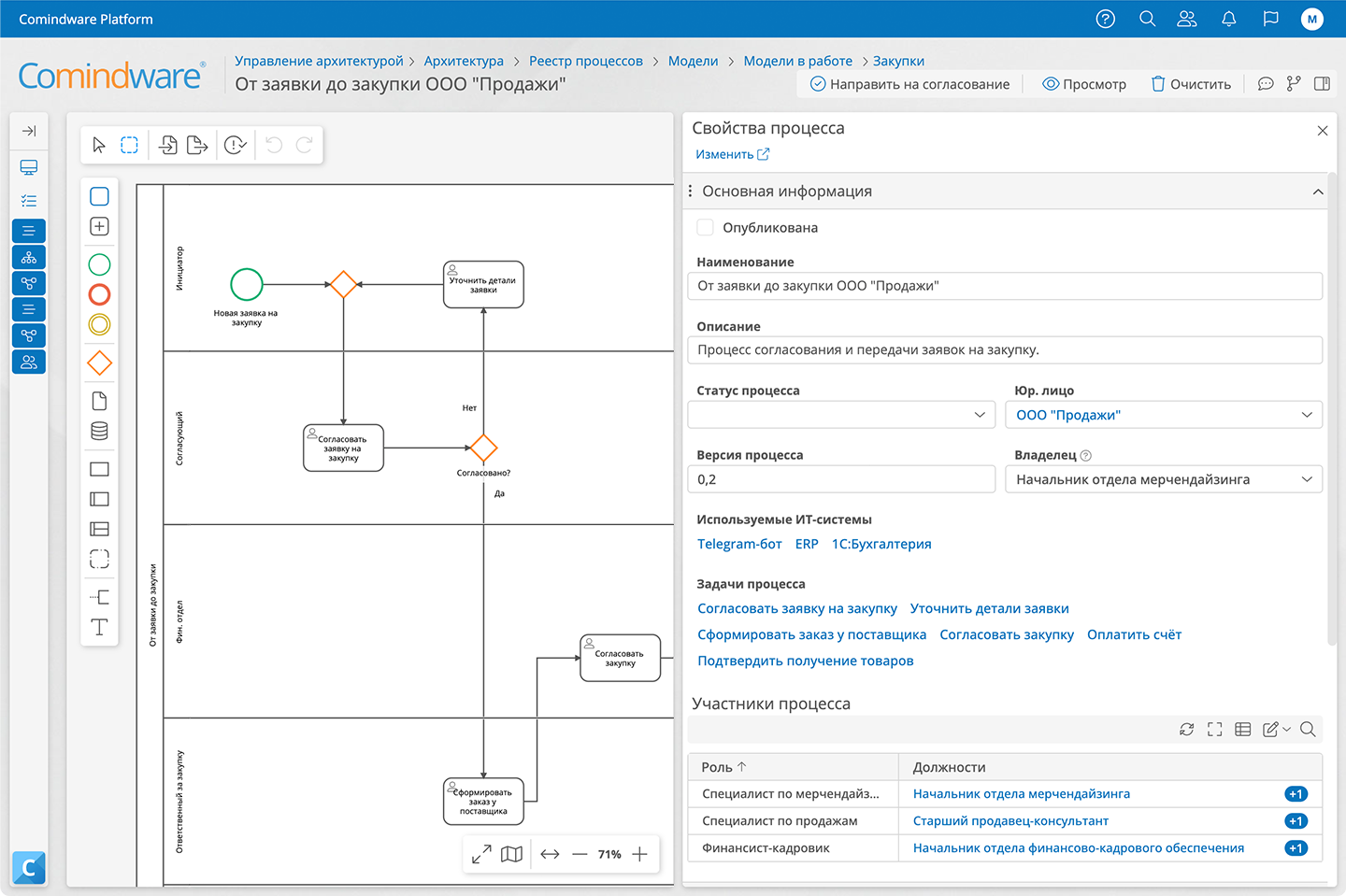This screenshot has width=1346, height=896.
Task: Open the Владелец dropdown
Action: [x=1164, y=479]
